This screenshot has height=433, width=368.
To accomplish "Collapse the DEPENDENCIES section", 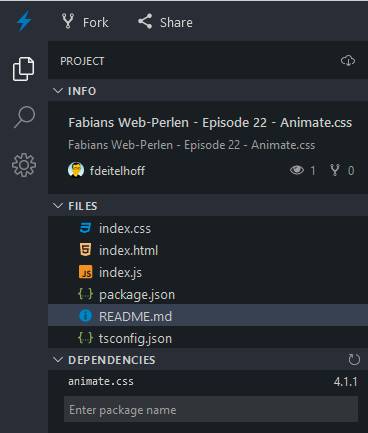I will pyautogui.click(x=58, y=360).
